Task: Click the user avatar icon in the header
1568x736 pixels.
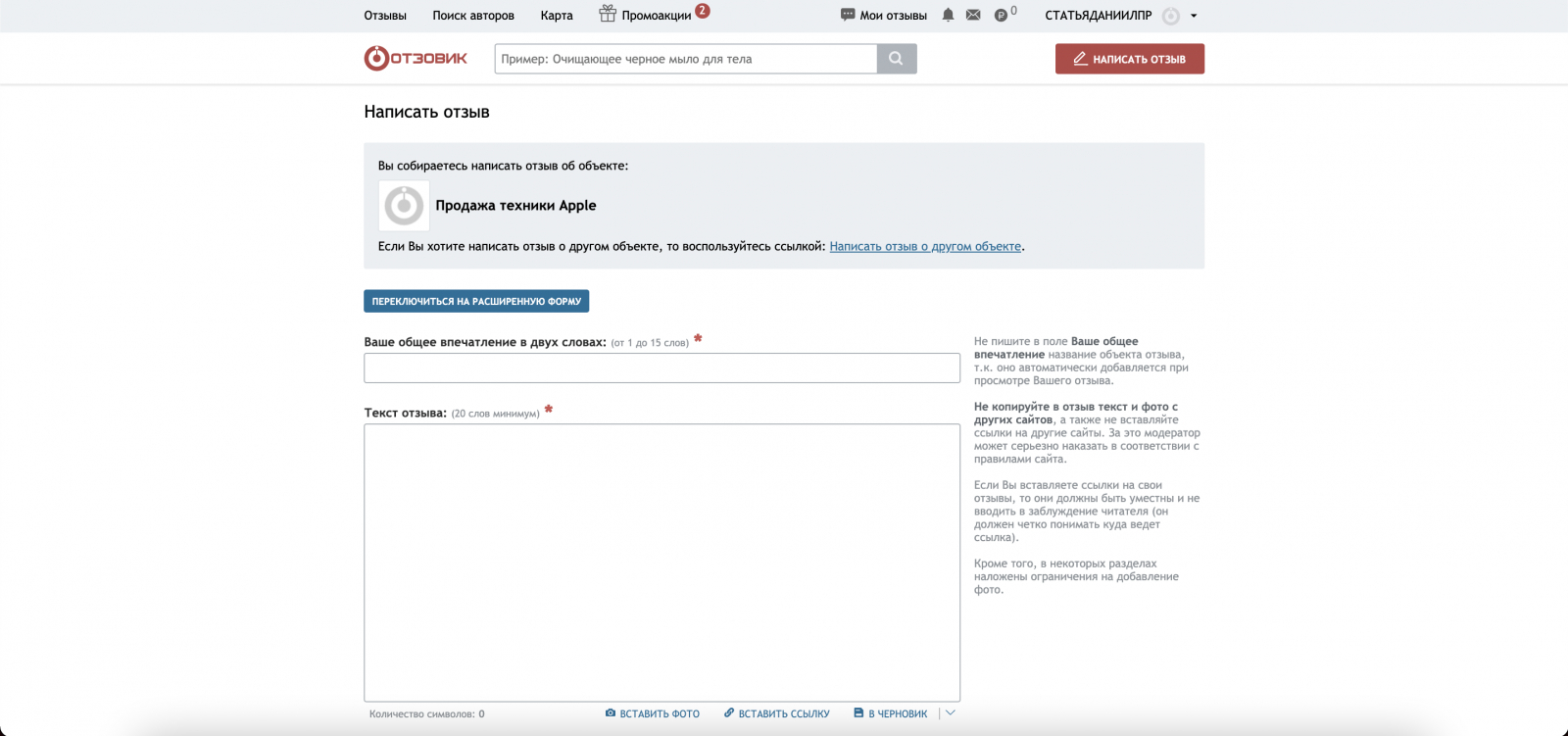Action: (1170, 16)
